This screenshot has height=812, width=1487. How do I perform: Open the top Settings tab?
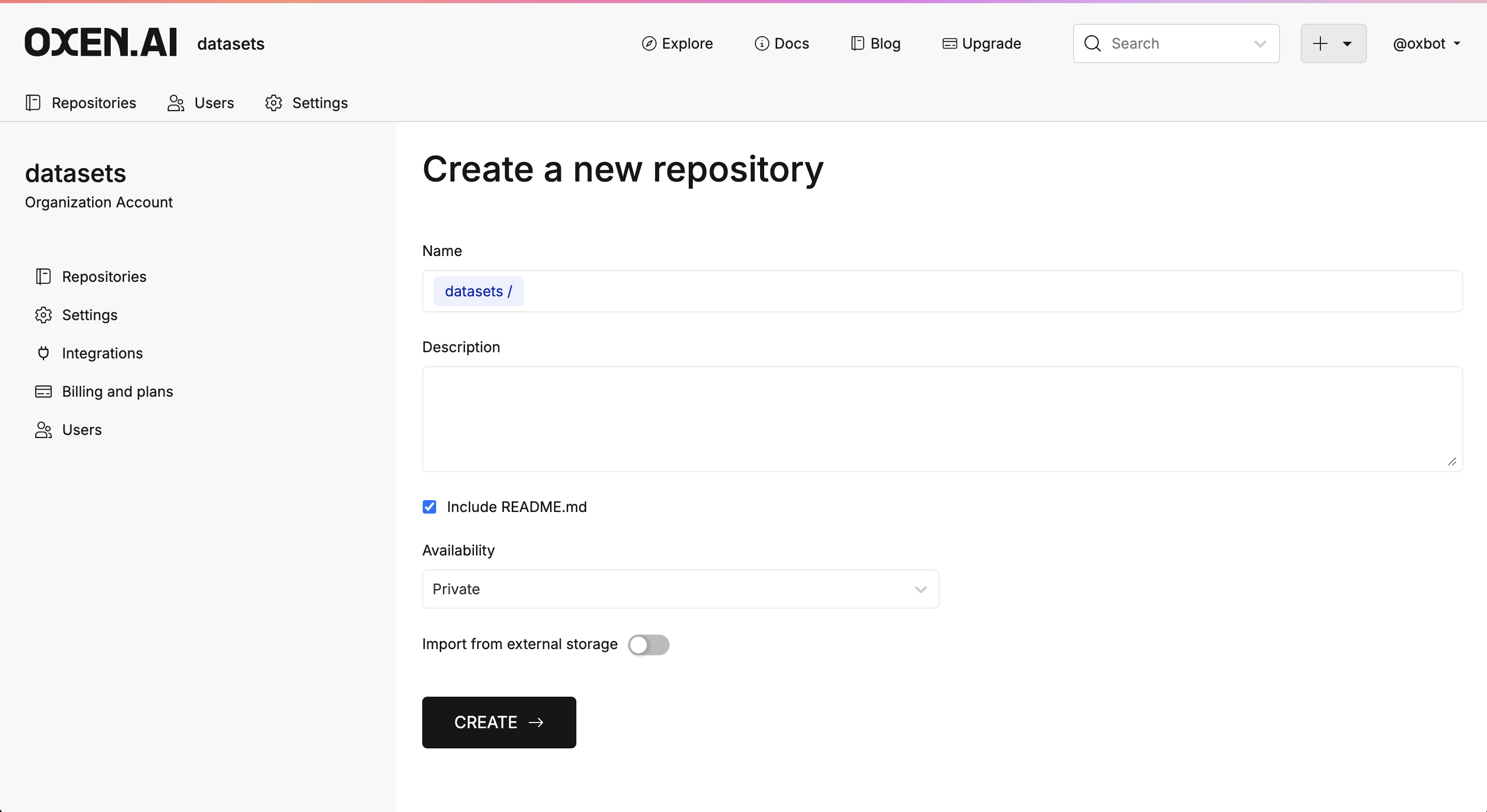(306, 103)
